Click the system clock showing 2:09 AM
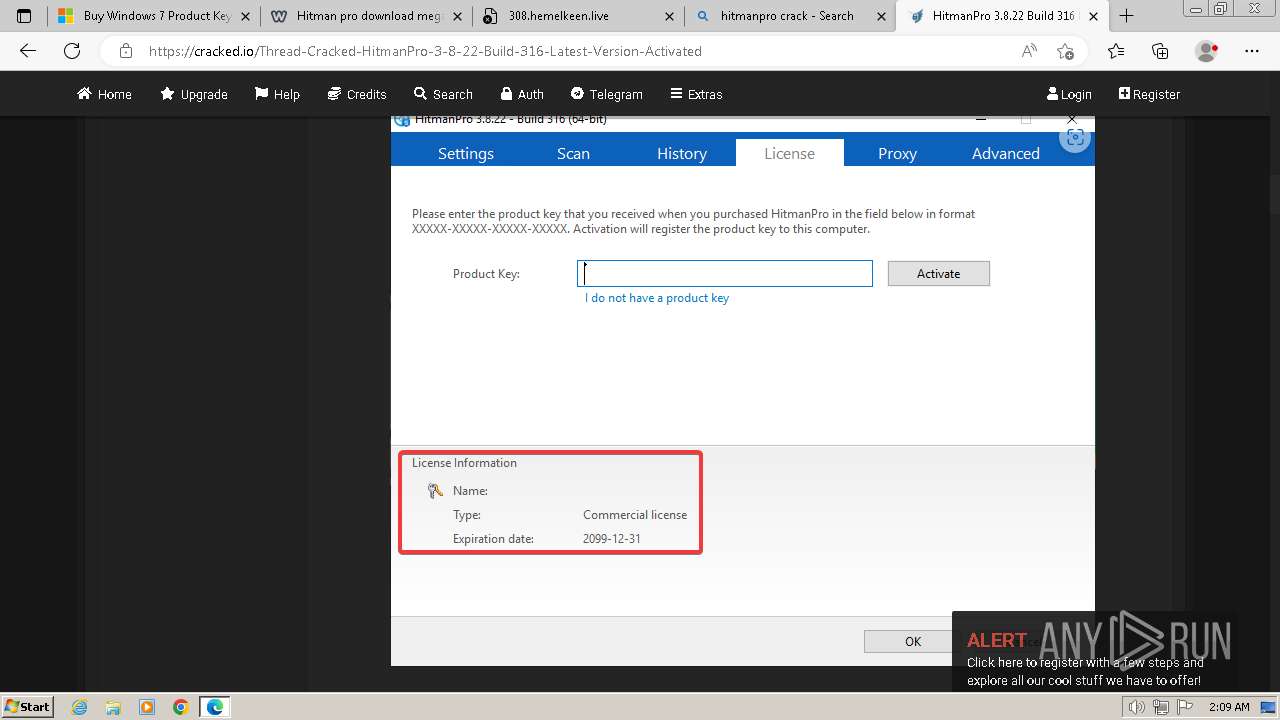This screenshot has width=1280, height=720. pos(1229,707)
